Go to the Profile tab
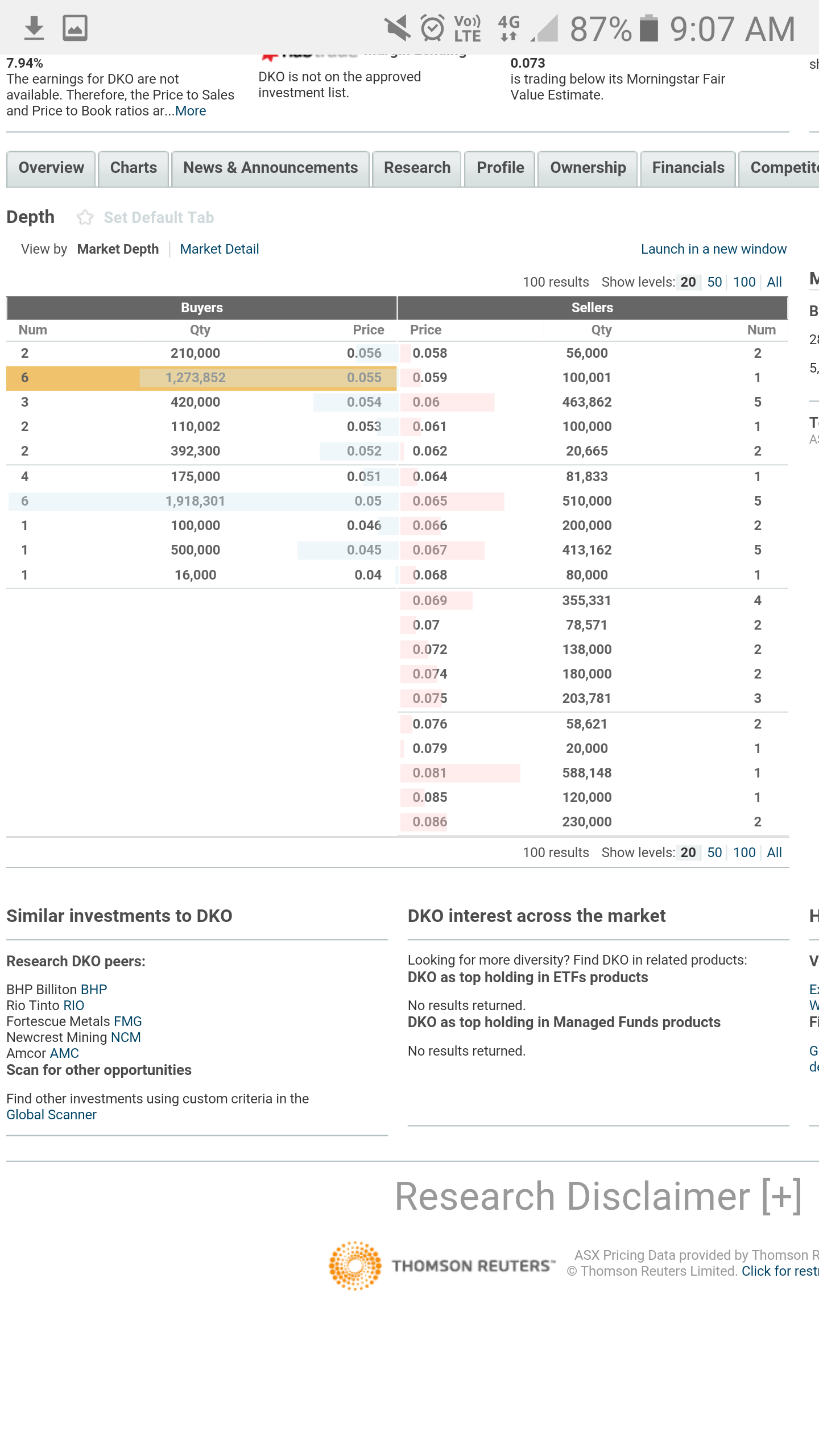The width and height of the screenshot is (819, 1456). coord(500,168)
